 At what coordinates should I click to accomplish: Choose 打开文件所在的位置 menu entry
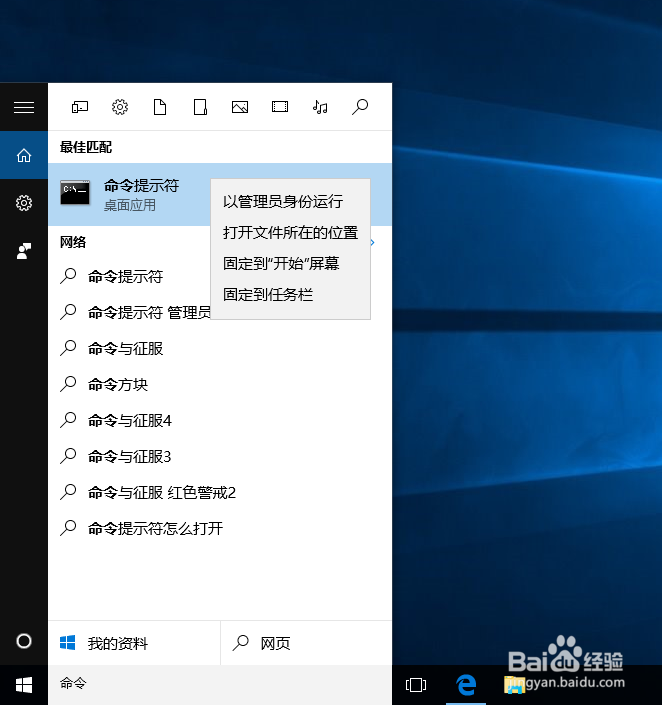[x=291, y=233]
